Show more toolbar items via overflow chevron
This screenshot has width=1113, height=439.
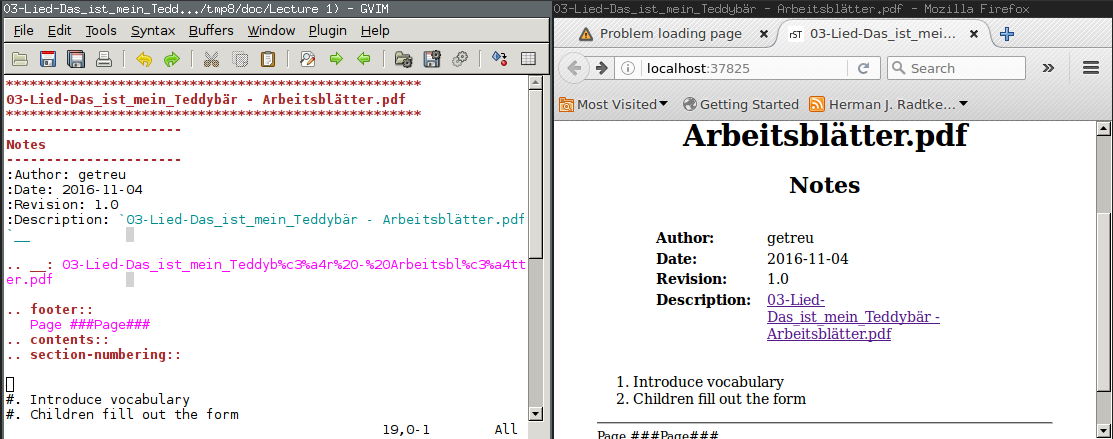pos(1048,68)
